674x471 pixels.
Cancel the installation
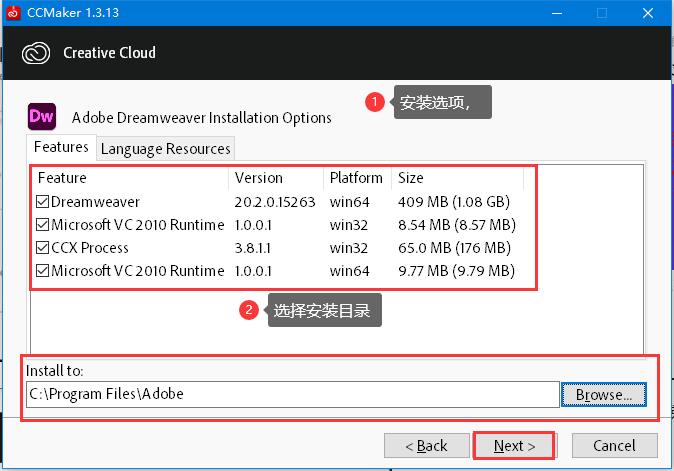[614, 446]
